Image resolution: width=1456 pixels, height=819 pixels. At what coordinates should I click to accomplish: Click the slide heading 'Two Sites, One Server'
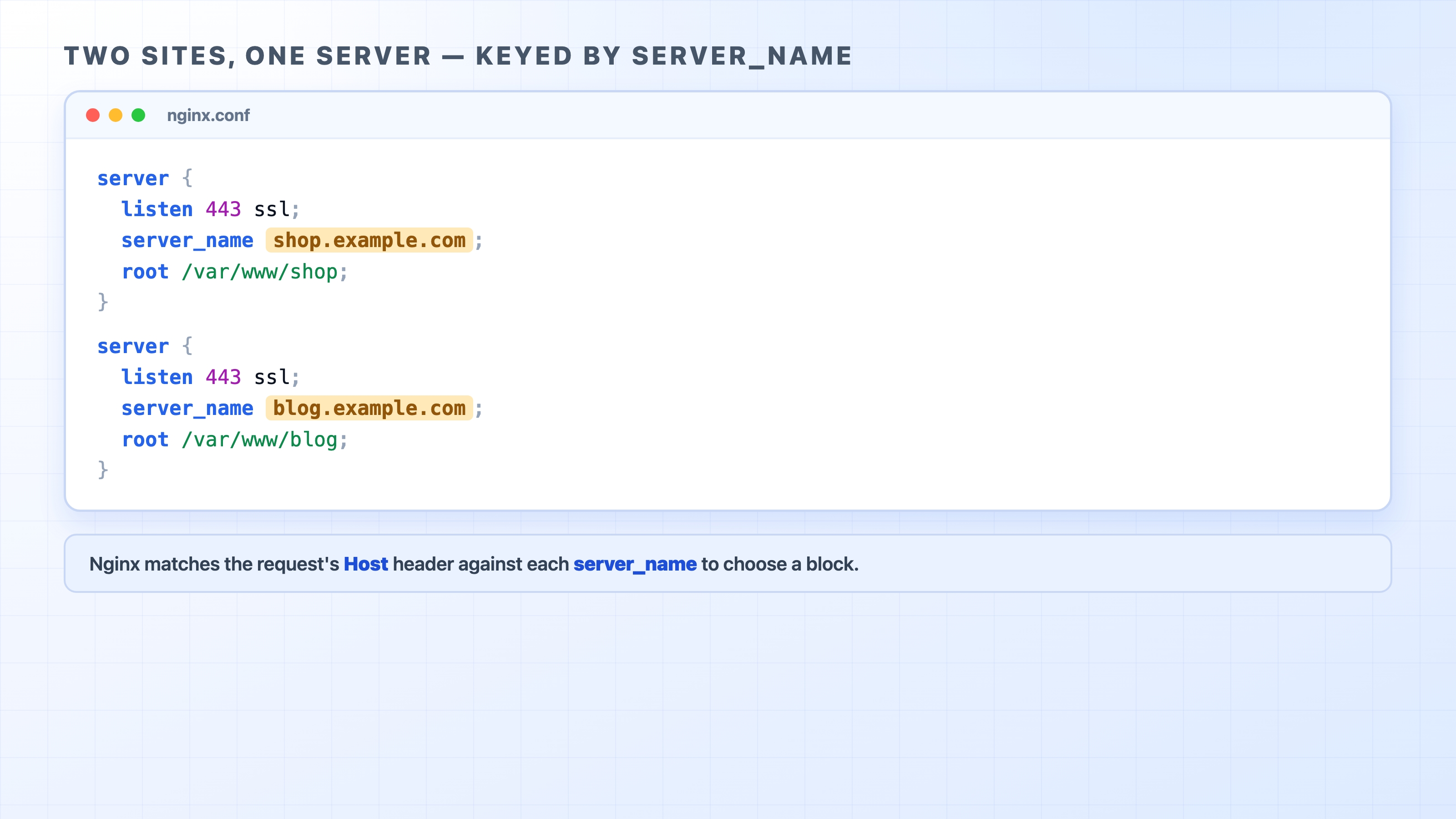click(458, 56)
